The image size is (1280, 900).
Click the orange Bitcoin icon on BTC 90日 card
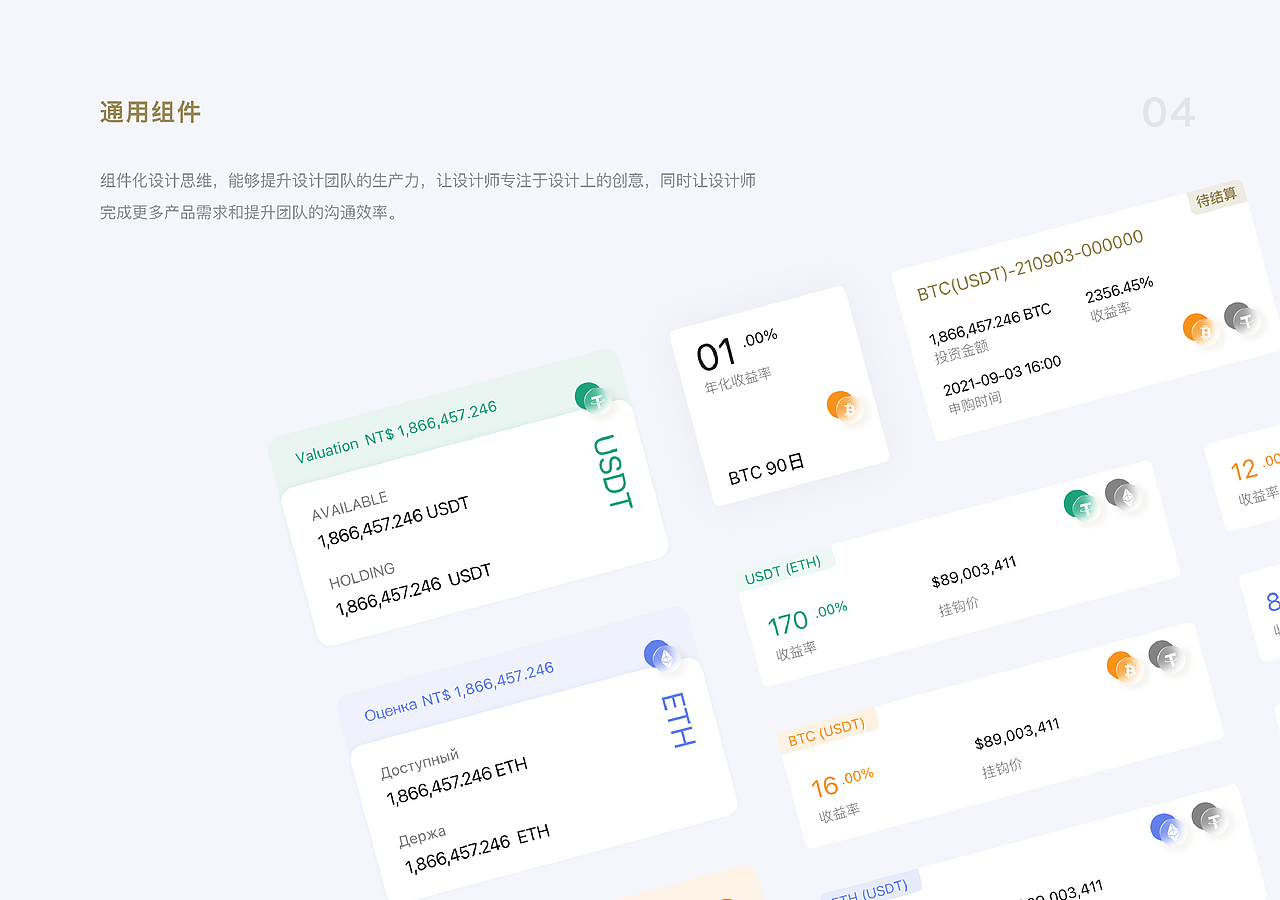[x=846, y=407]
